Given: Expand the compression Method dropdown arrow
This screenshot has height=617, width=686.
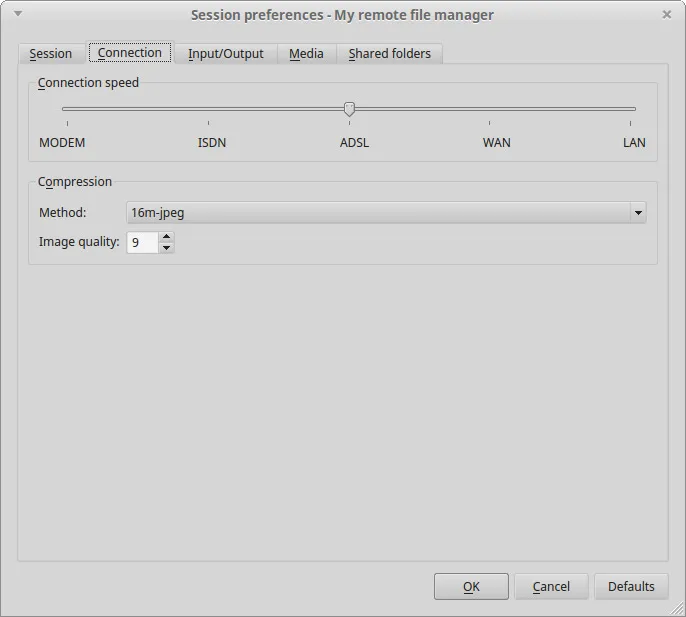Looking at the screenshot, I should (638, 213).
